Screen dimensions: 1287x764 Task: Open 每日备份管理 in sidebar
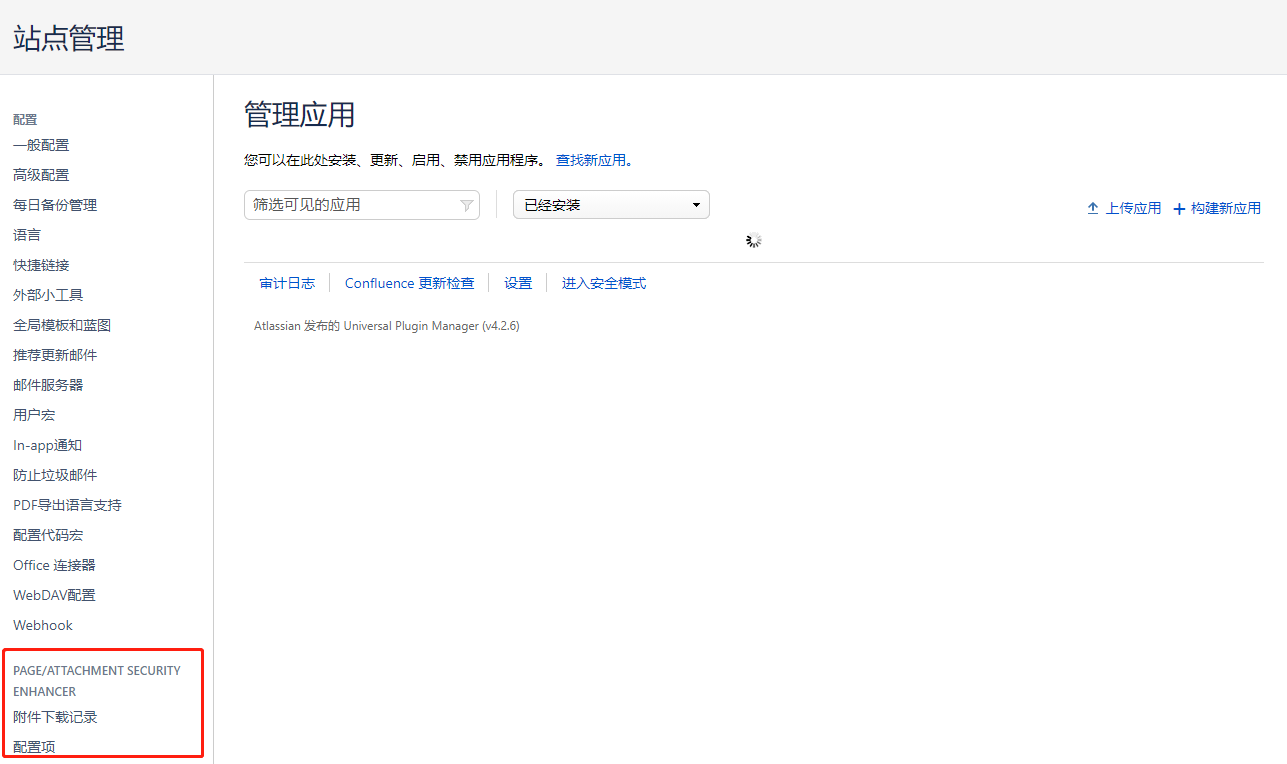pyautogui.click(x=55, y=205)
